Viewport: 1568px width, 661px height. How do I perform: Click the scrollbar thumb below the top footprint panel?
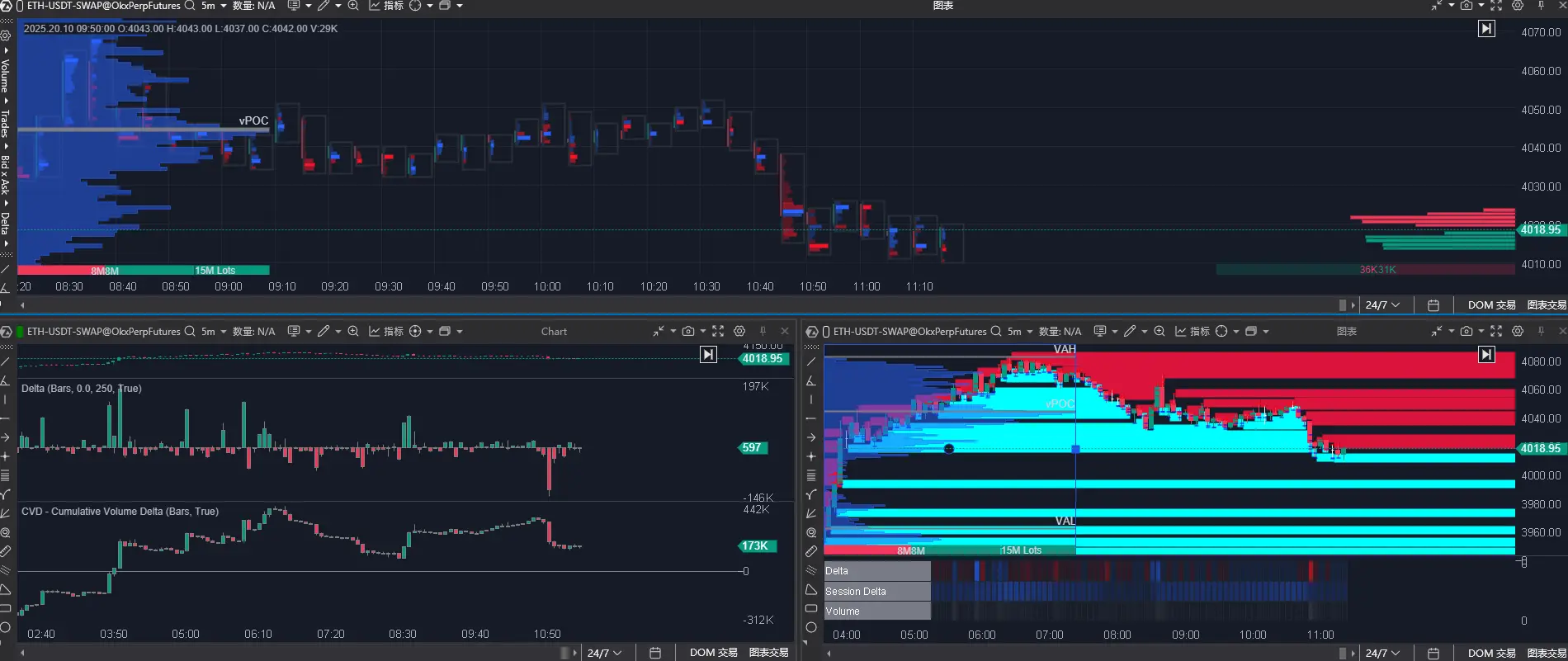coord(1343,305)
